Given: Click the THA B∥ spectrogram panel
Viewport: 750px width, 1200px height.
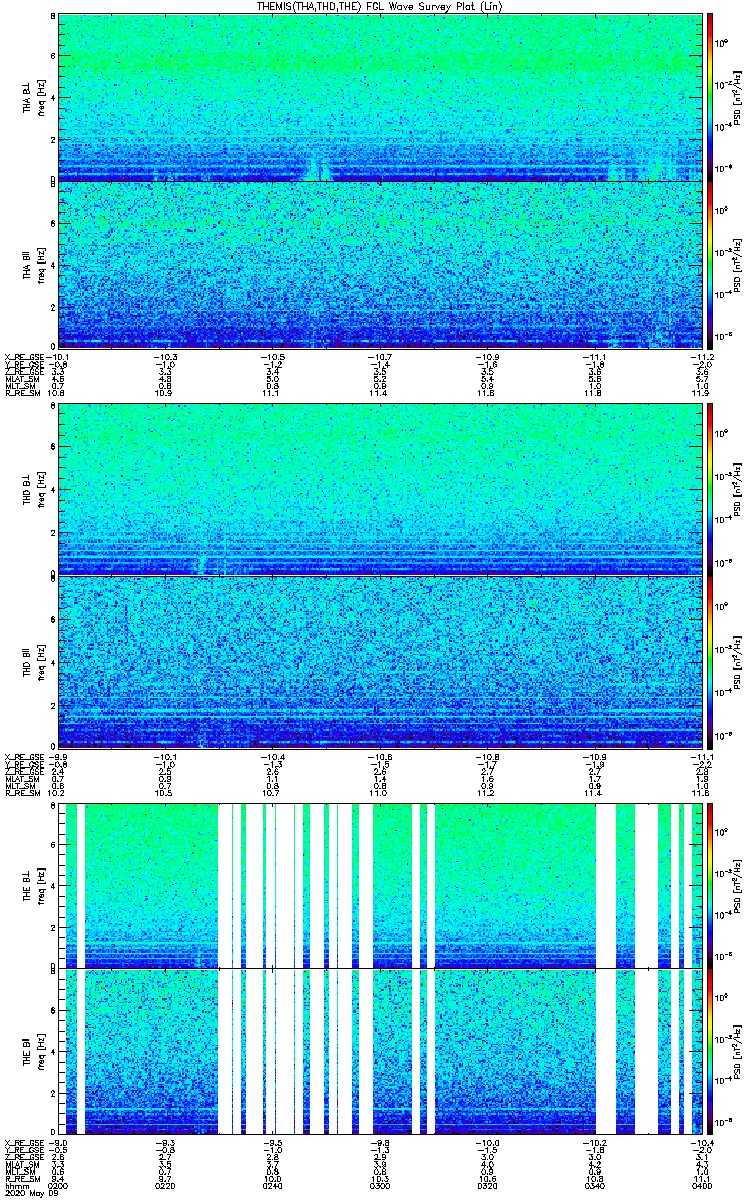Looking at the screenshot, I should point(380,264).
